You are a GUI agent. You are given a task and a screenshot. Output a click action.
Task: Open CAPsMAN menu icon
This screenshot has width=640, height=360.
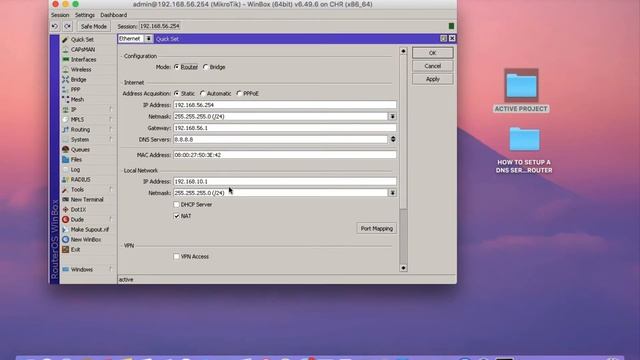65,49
